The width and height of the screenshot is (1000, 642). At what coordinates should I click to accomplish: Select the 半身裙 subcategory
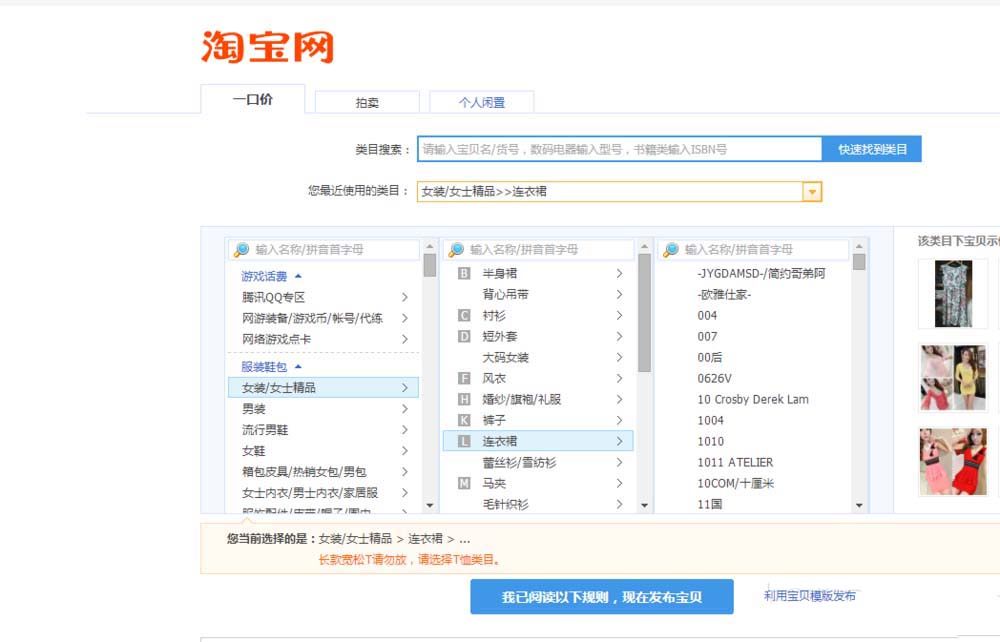click(x=538, y=274)
